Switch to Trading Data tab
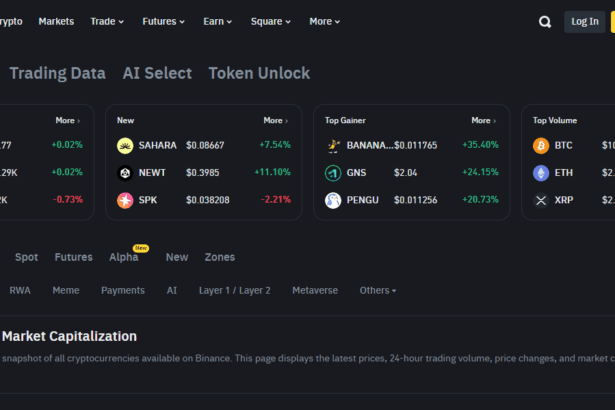 click(58, 73)
